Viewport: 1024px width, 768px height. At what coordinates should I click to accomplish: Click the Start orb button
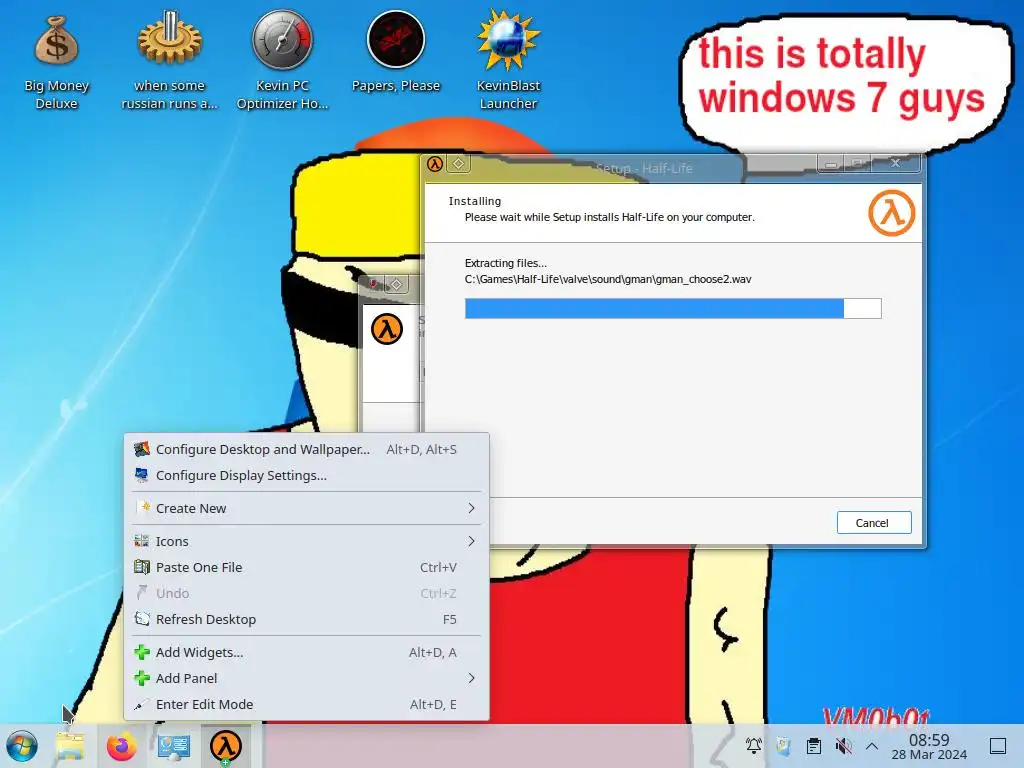[x=22, y=746]
